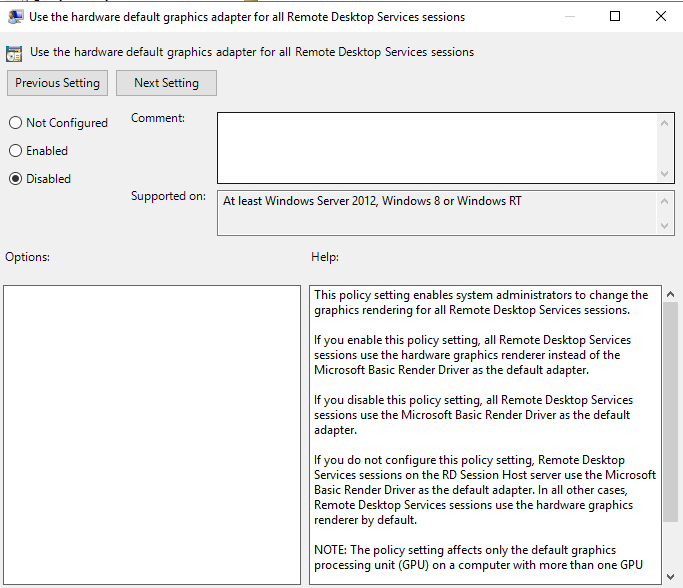Click the paragraph 'If you enable this policy setting'
The image size is (683, 588).
point(473,355)
